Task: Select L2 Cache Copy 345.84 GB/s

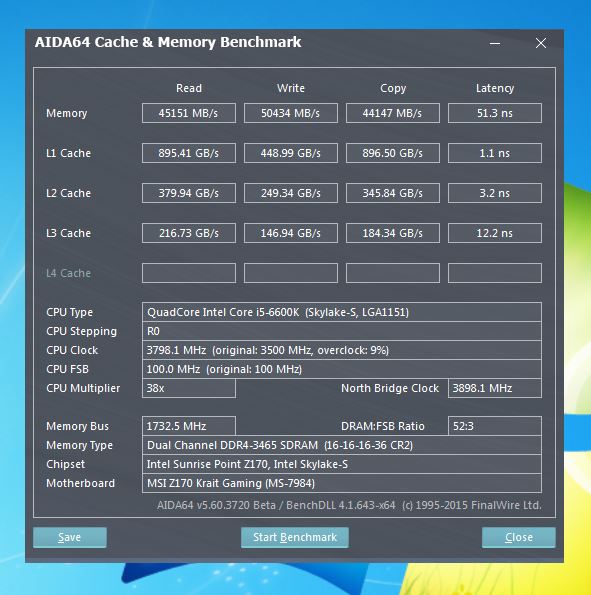Action: 393,193
